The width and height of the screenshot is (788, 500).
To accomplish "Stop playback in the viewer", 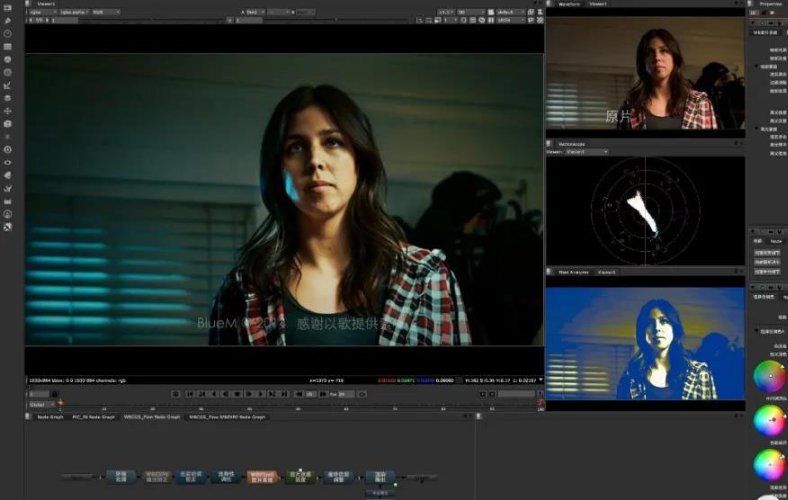I will [237, 394].
